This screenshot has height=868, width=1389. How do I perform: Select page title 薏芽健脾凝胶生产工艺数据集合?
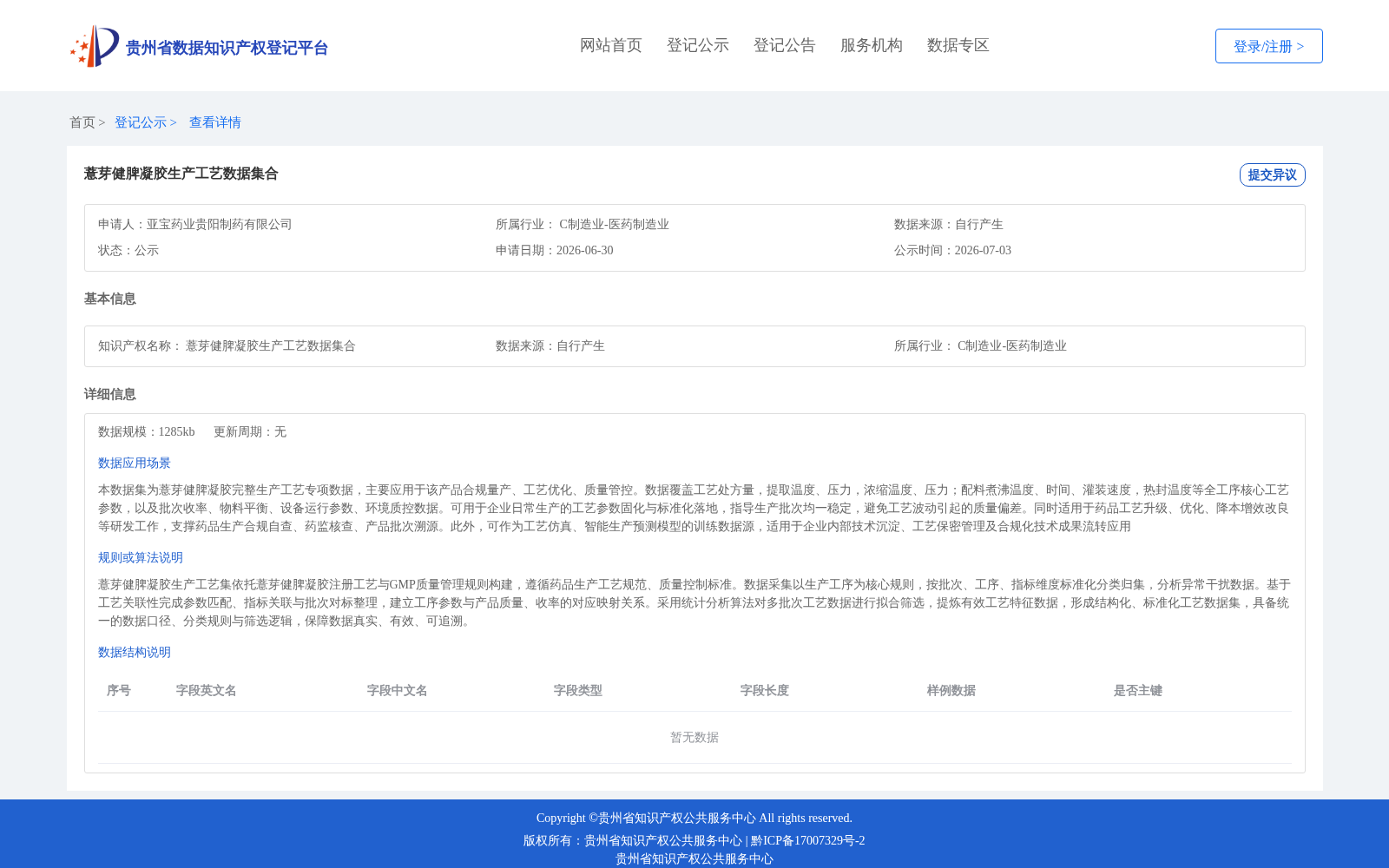pos(181,174)
